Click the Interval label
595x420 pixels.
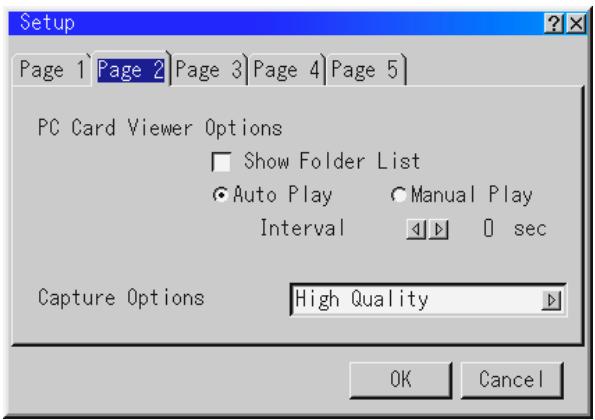[x=302, y=228]
